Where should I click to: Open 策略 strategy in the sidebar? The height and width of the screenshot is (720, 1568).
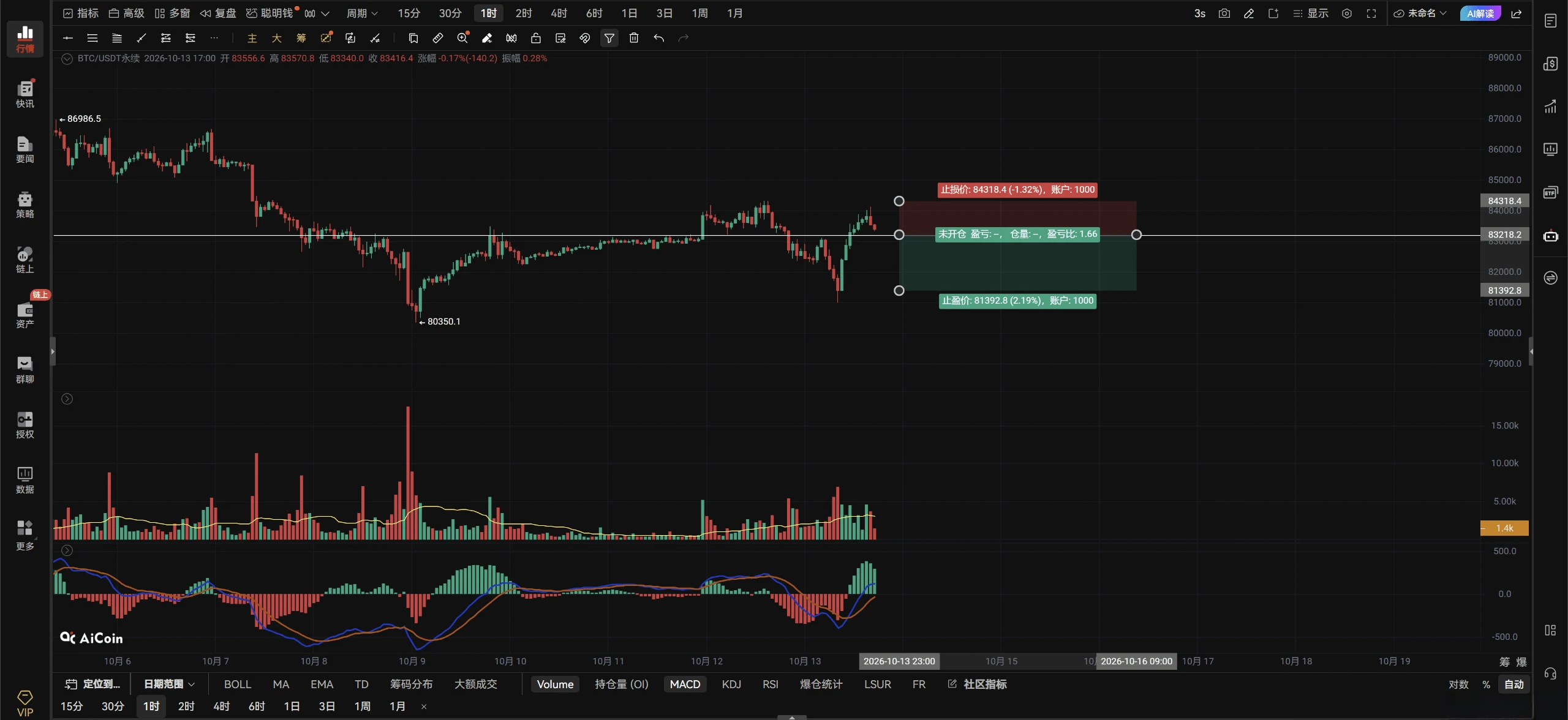pyautogui.click(x=25, y=204)
